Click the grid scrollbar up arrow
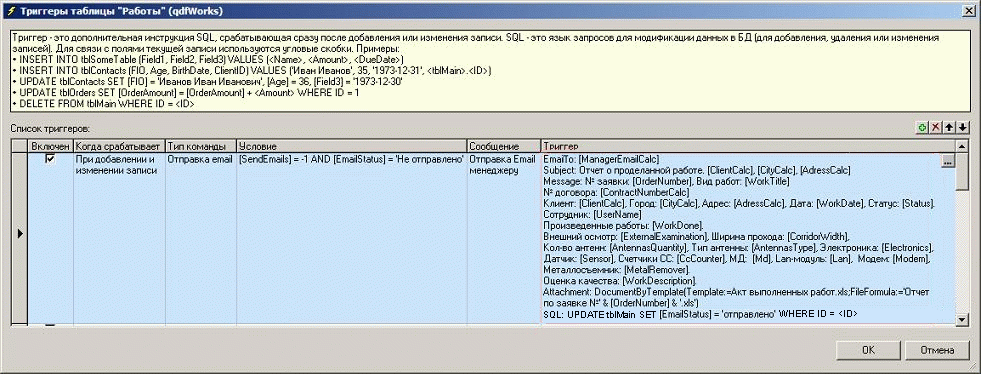Image resolution: width=981 pixels, height=374 pixels. click(x=963, y=146)
